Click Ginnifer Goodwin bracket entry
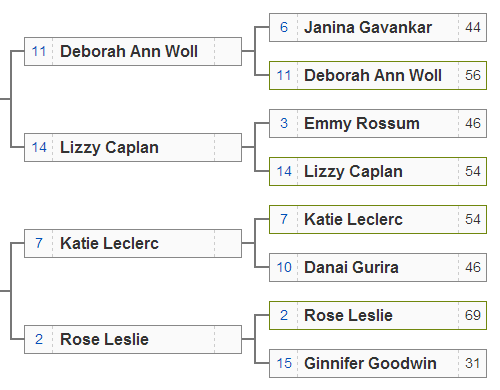Viewport: 500px width, 390px height. (378, 363)
